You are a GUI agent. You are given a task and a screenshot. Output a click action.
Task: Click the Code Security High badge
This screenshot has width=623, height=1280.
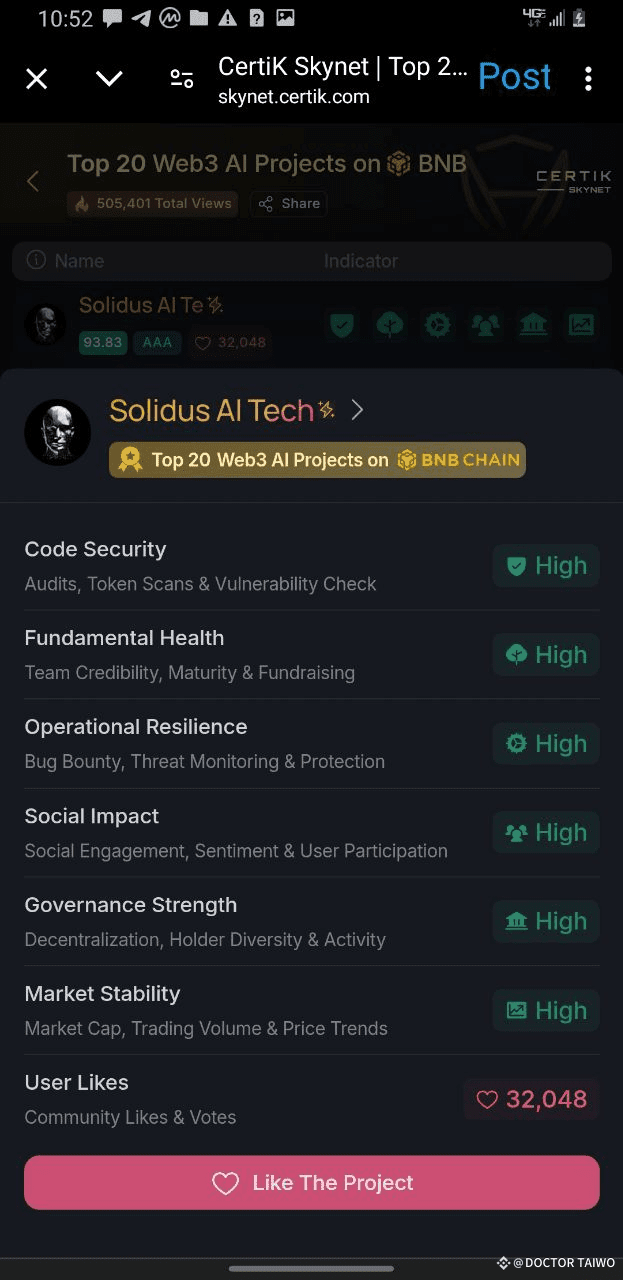[546, 566]
